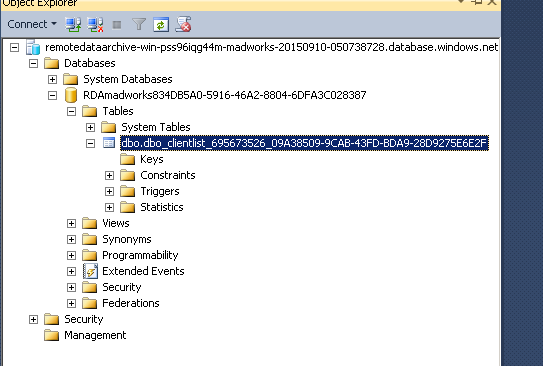
Task: Expand the Views node
Action: (71, 224)
